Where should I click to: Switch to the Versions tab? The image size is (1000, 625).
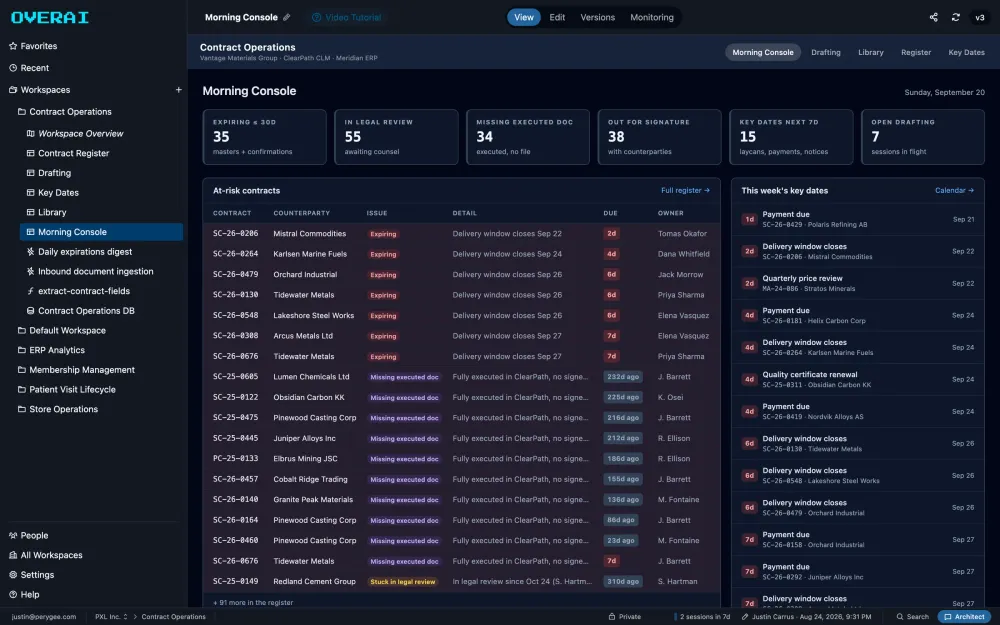pos(598,17)
